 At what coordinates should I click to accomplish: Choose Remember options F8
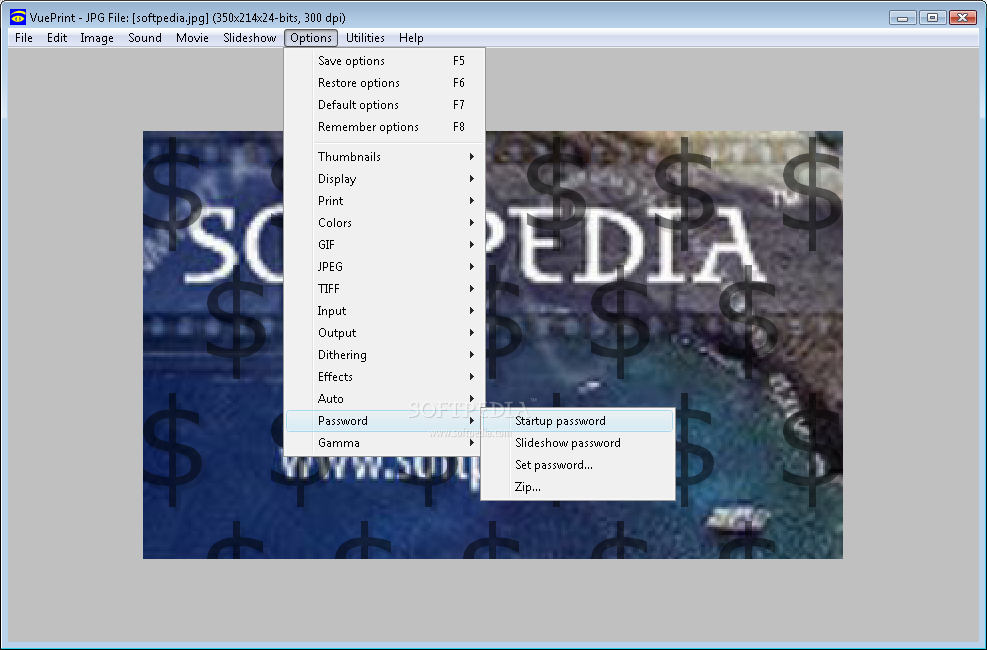[x=385, y=127]
